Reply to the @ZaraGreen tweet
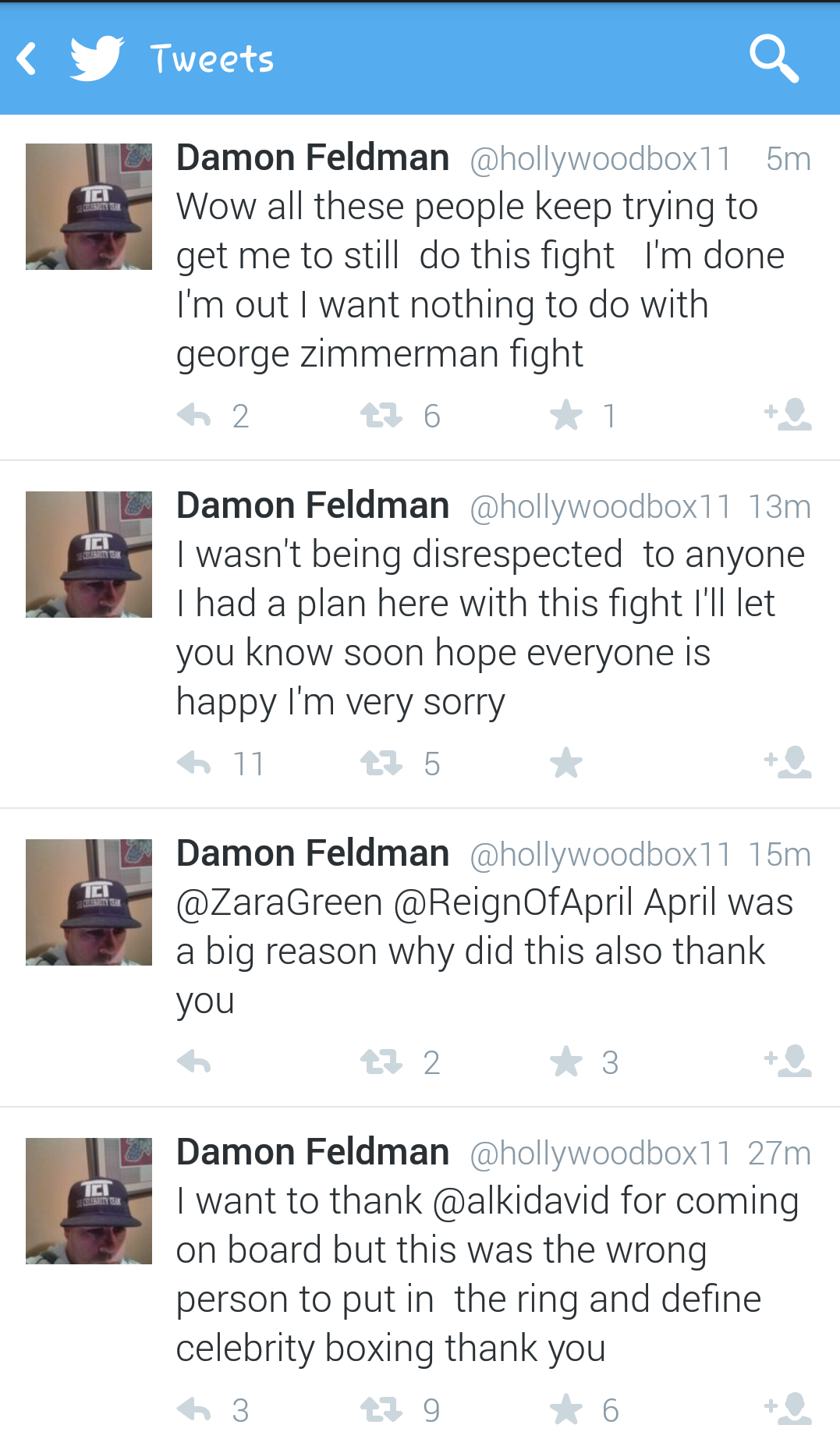Viewport: 840px width, 1439px height. 194,1062
